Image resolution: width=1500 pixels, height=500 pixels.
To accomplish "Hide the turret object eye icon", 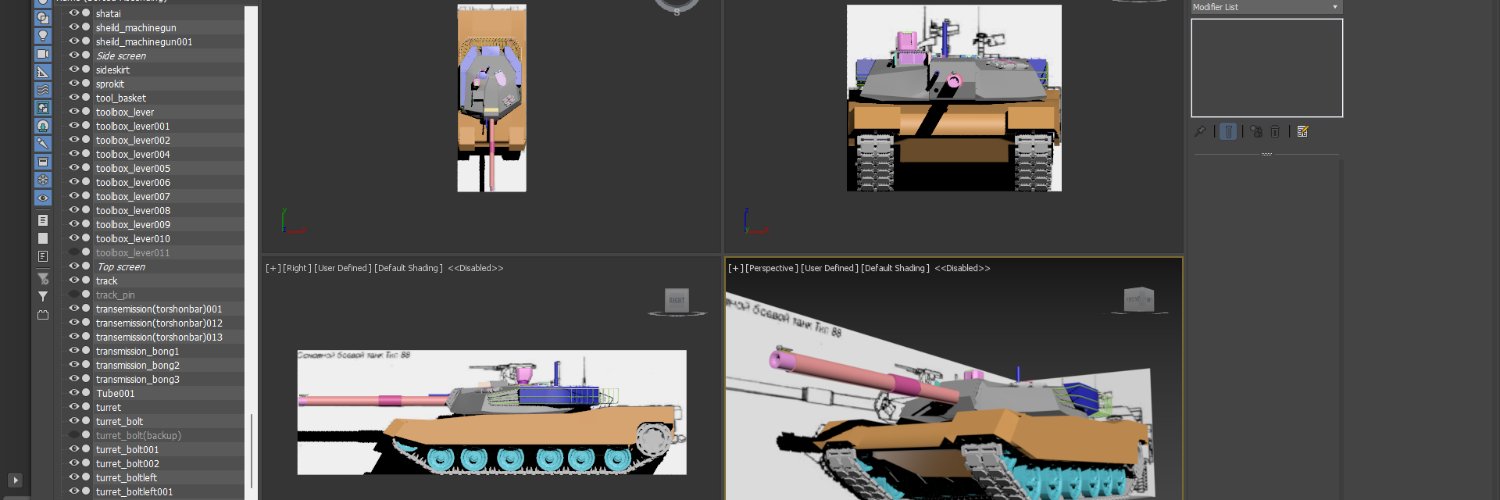I will tap(74, 407).
